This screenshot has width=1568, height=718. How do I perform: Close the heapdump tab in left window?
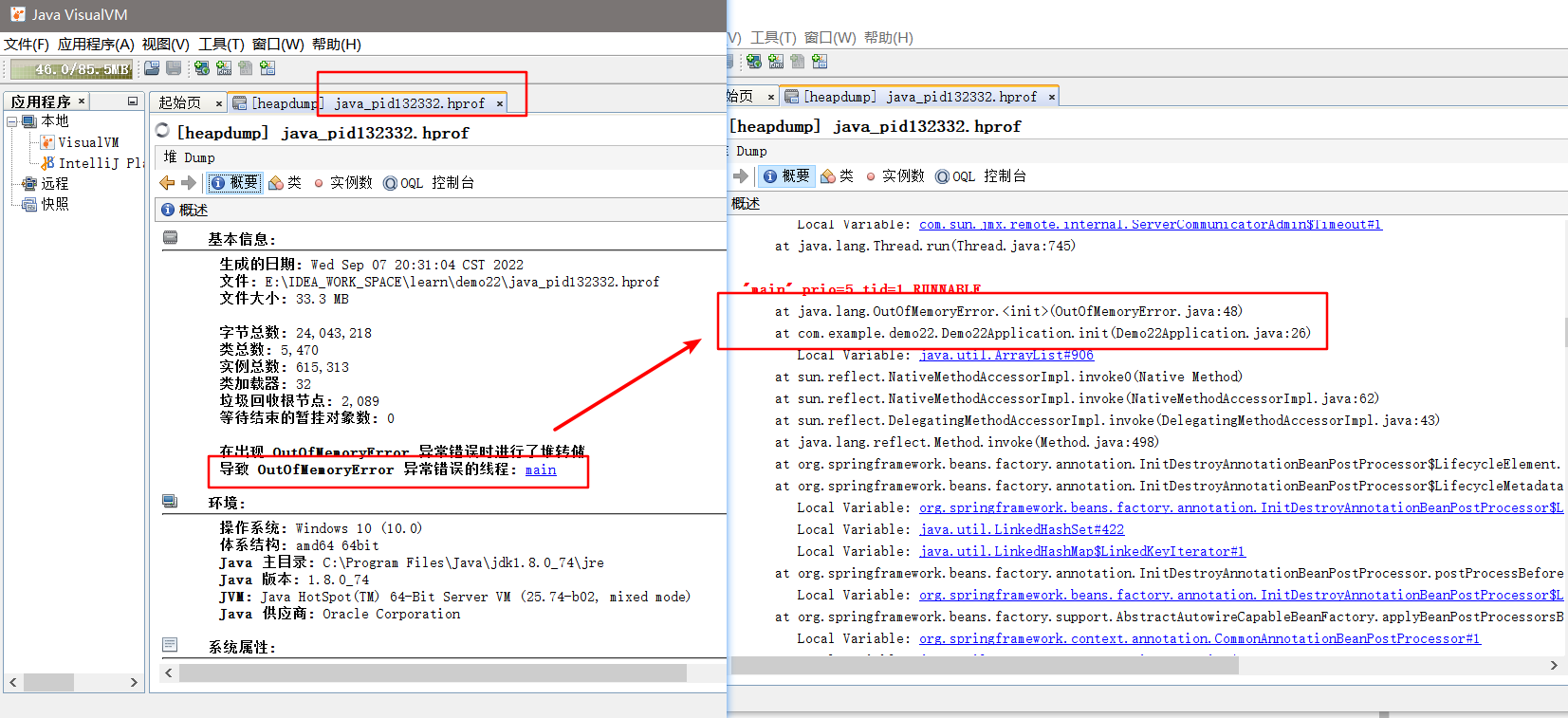pos(499,104)
